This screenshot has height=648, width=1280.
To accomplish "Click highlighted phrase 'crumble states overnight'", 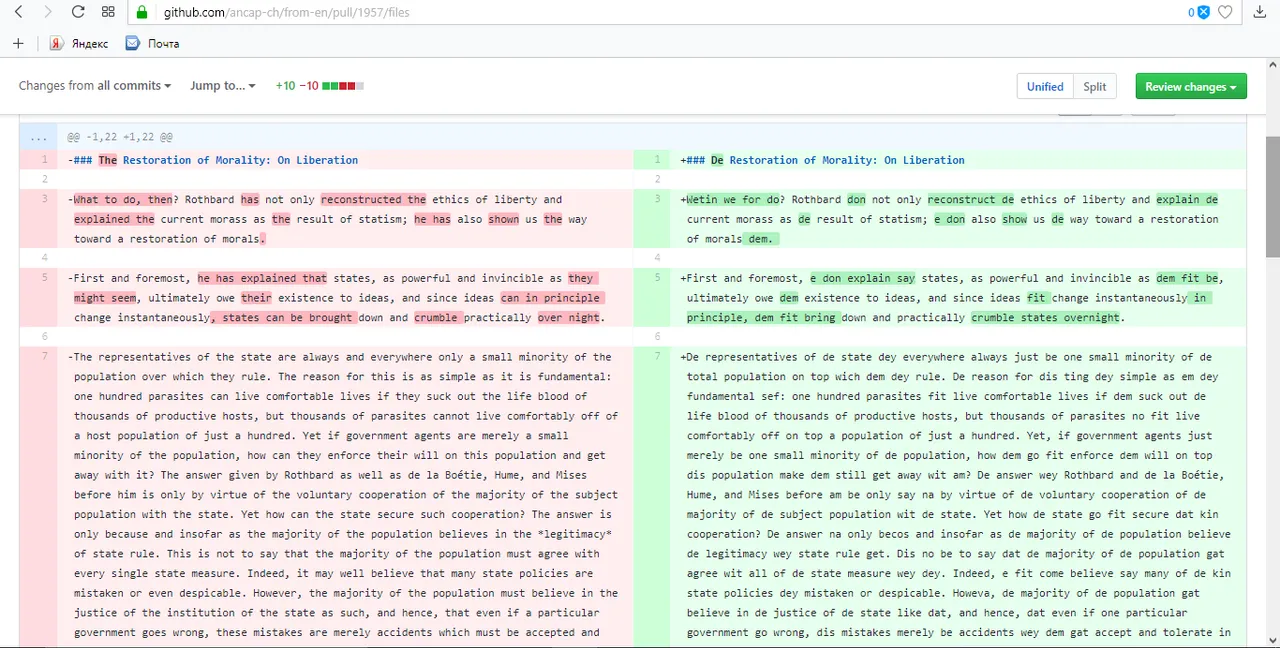I will [x=1045, y=317].
